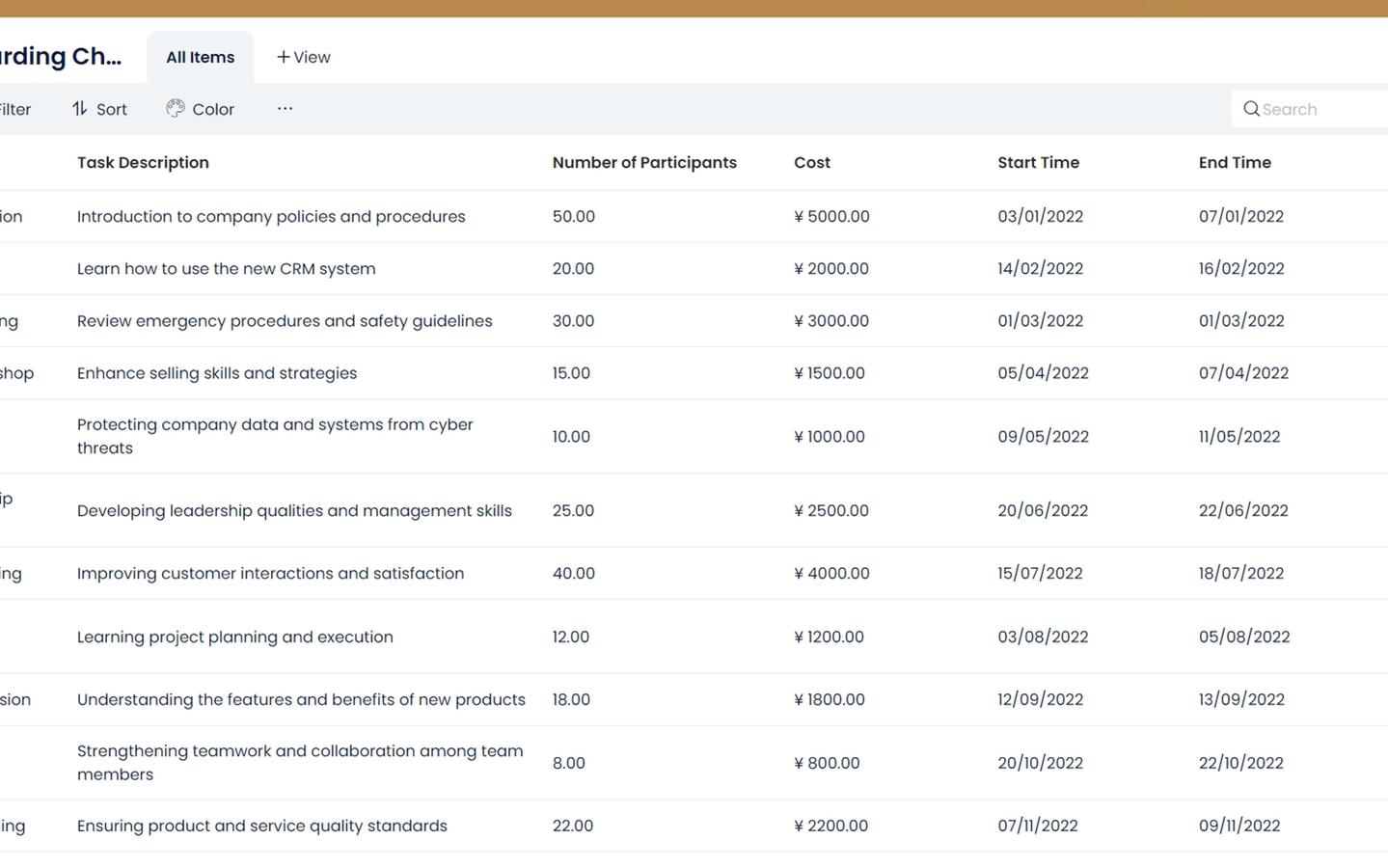Click start time 12/09/2022

(x=1040, y=699)
